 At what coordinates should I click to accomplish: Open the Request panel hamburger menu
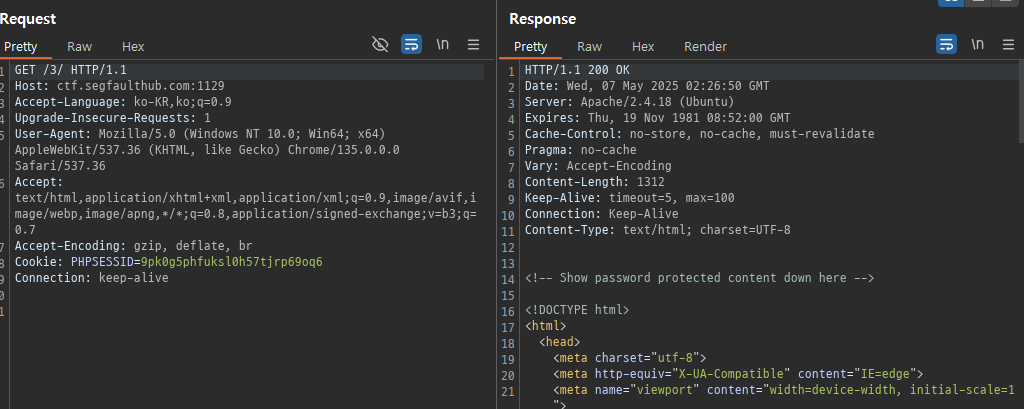pyautogui.click(x=473, y=44)
